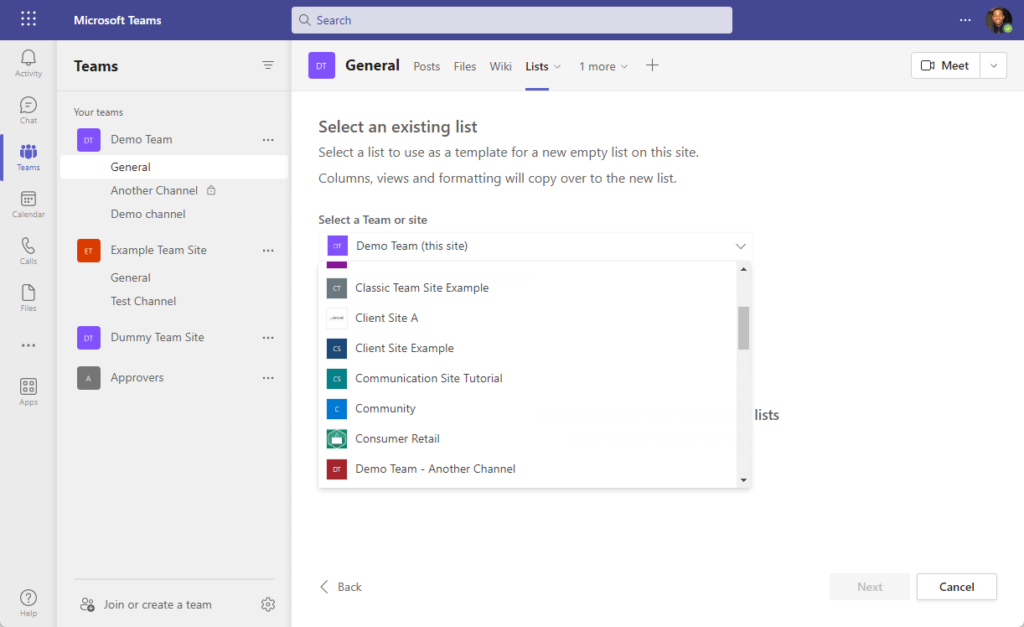
Task: Click the Next button
Action: 869,587
